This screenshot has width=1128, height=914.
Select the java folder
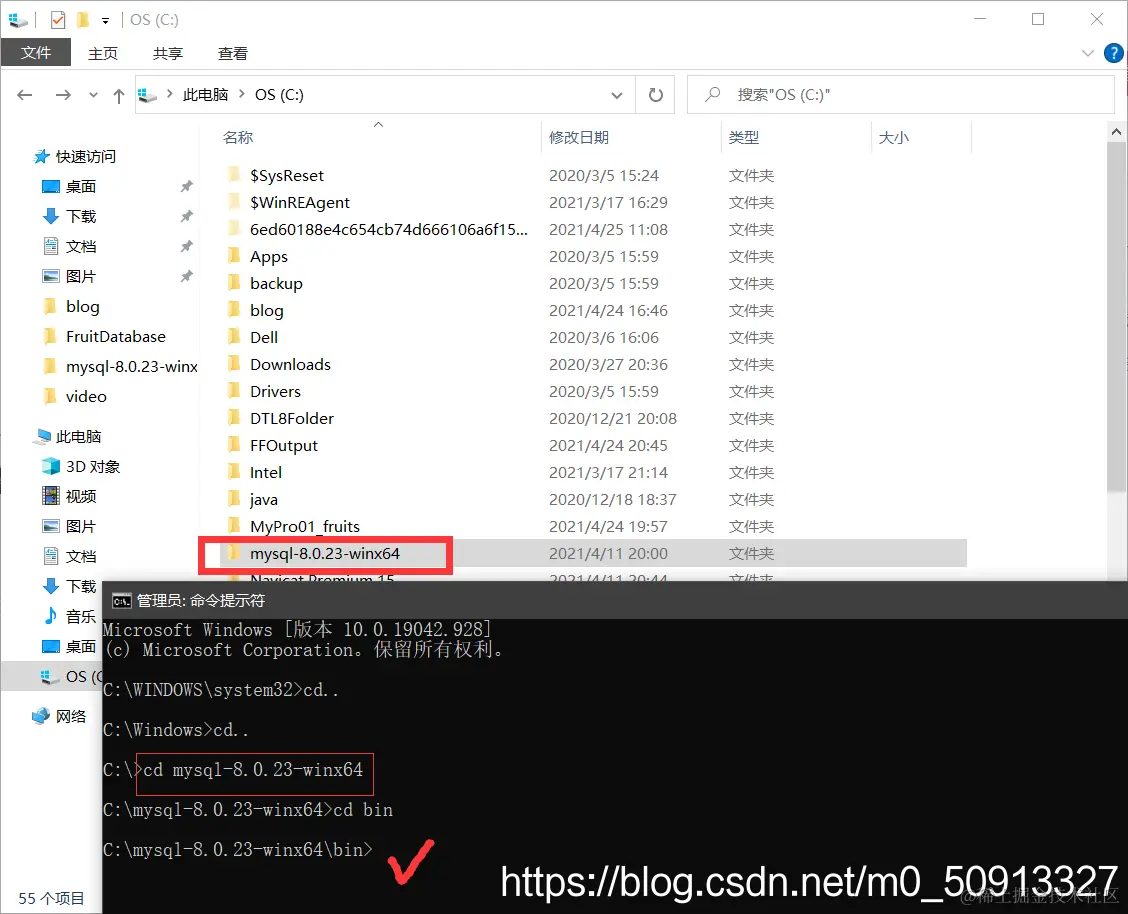coord(263,500)
